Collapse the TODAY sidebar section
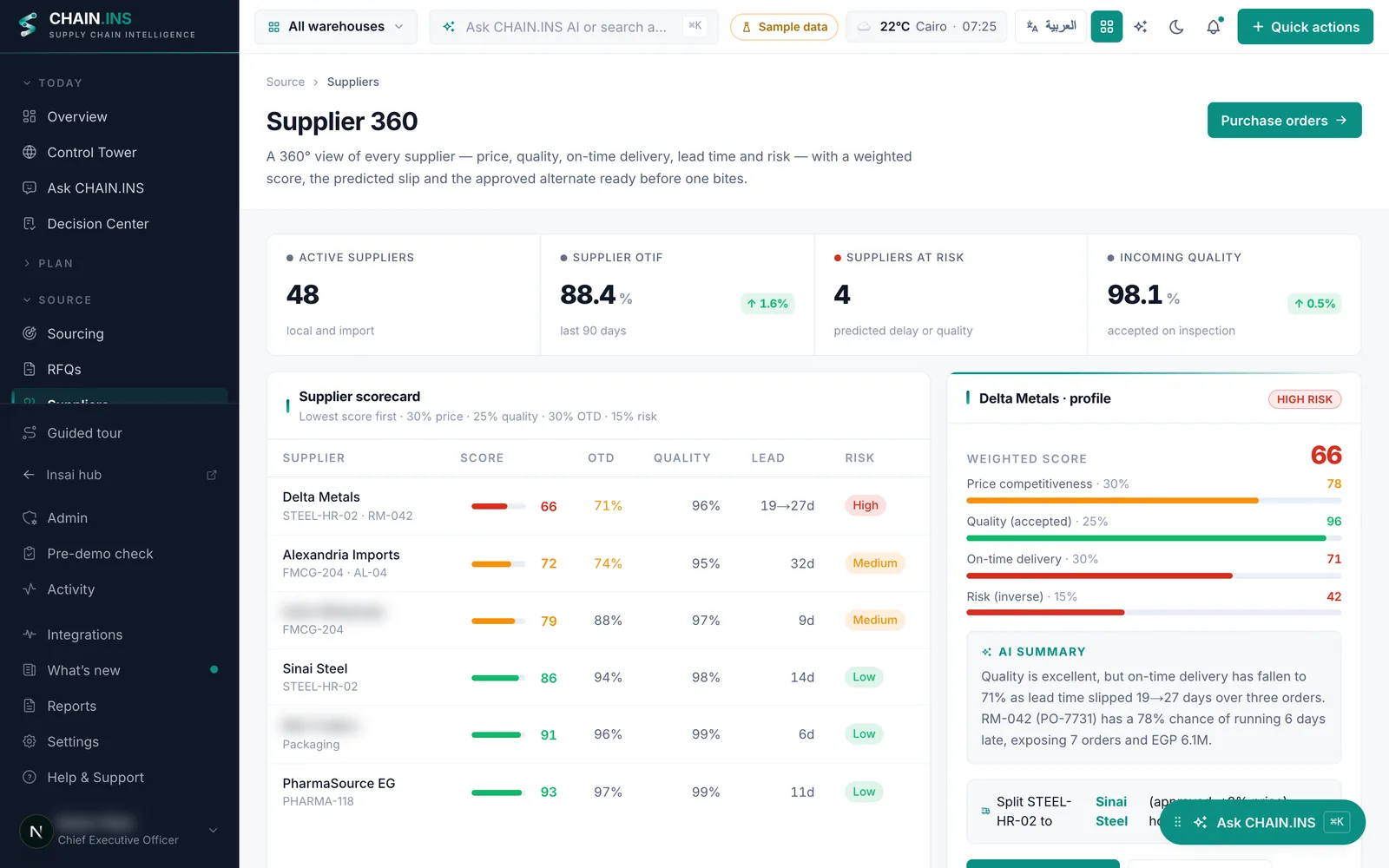The image size is (1389, 868). pyautogui.click(x=53, y=83)
